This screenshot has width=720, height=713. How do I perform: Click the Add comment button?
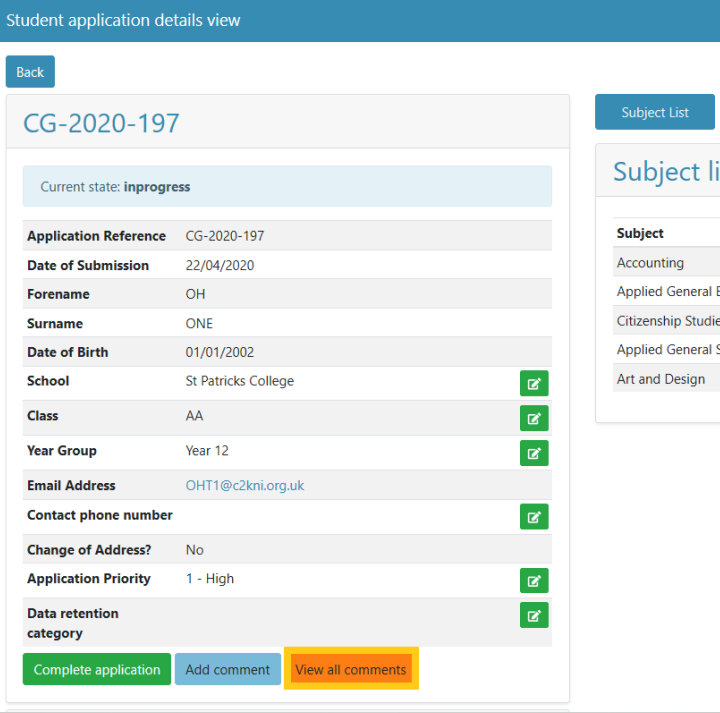(227, 670)
